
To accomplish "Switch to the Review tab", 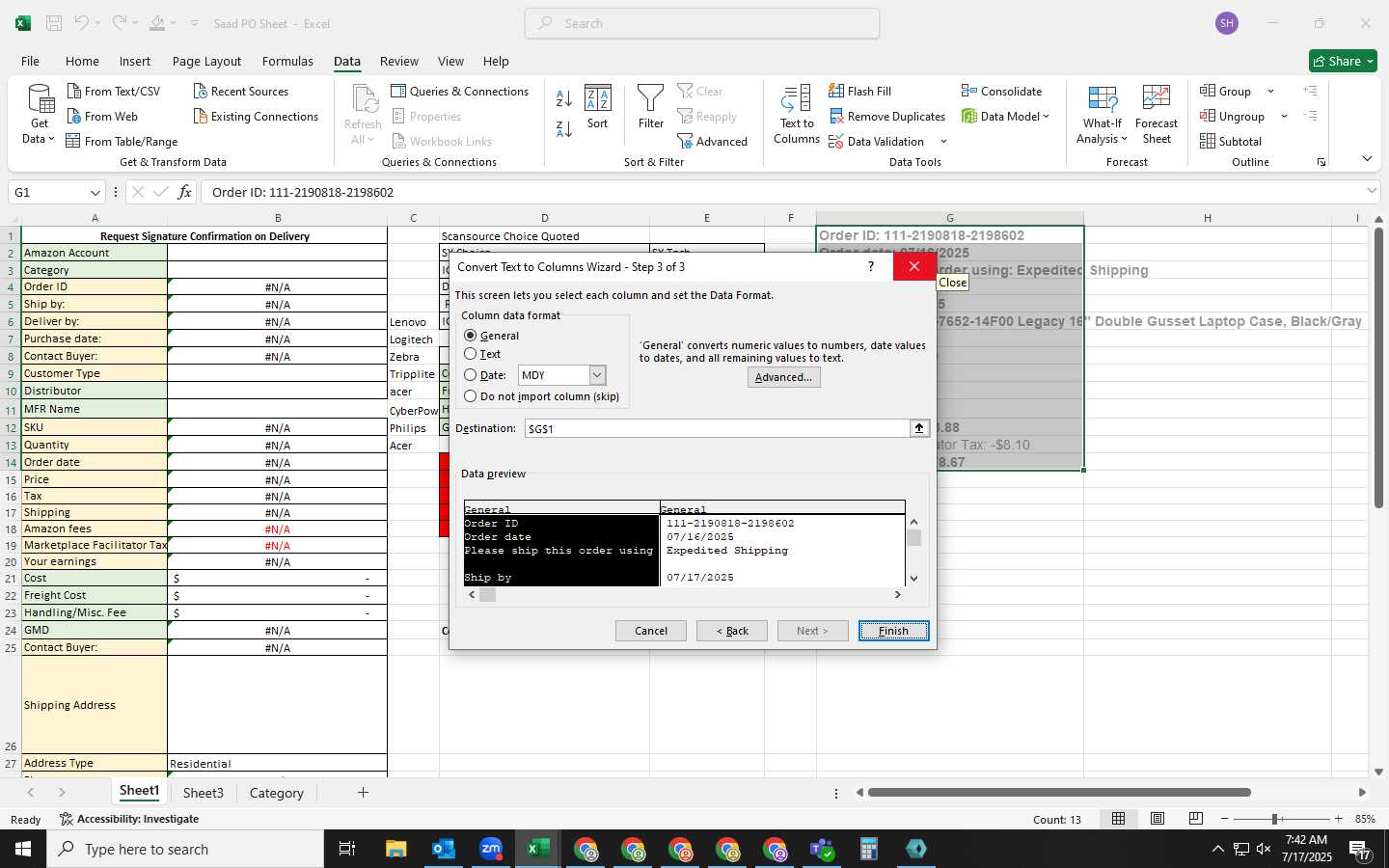I will click(x=399, y=61).
